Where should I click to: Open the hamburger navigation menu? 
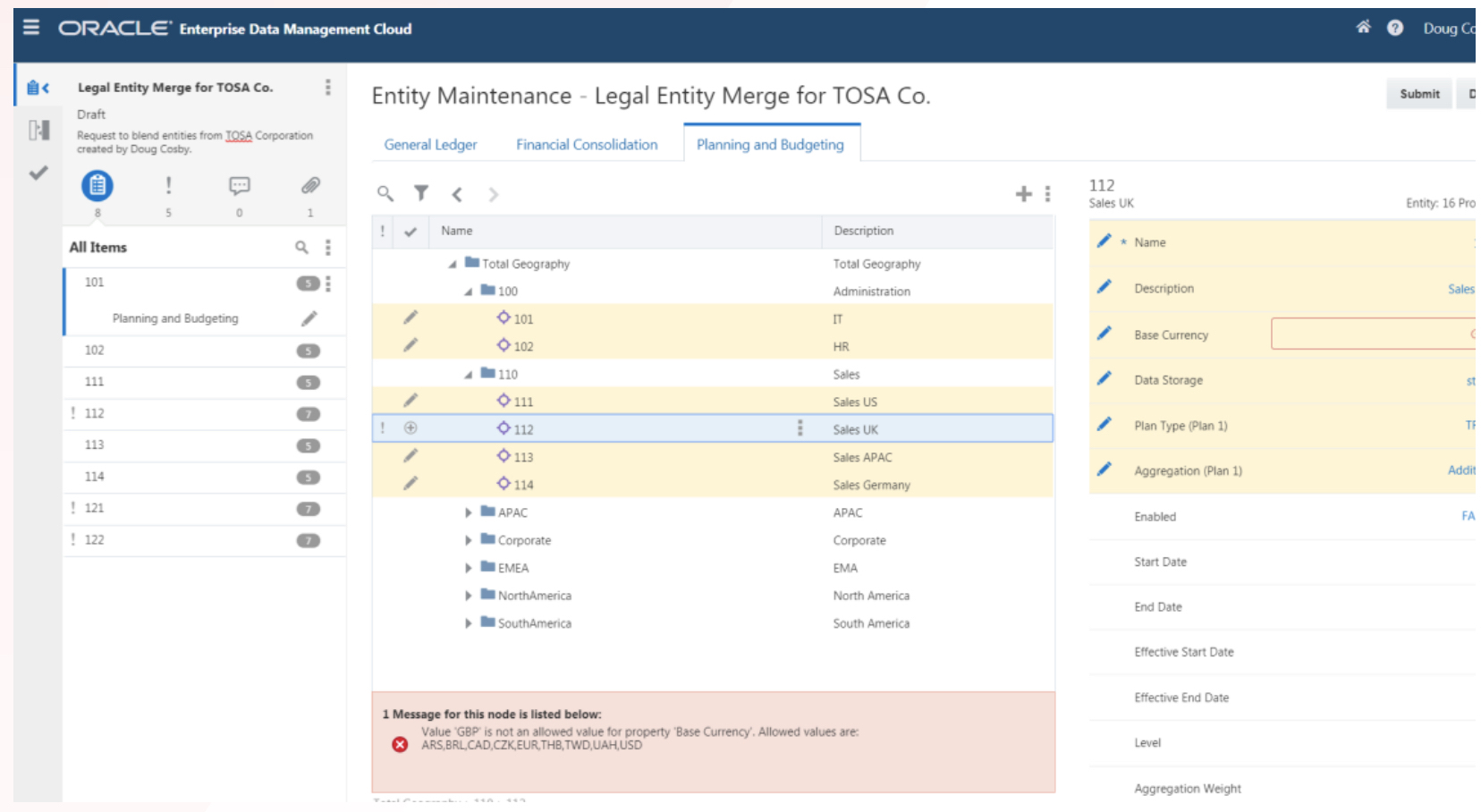[x=31, y=28]
